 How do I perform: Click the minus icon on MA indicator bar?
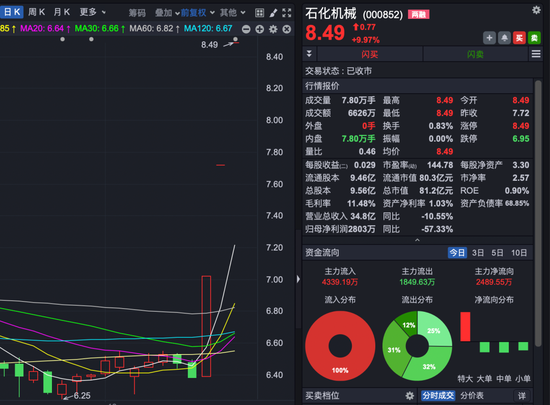[x=246, y=29]
